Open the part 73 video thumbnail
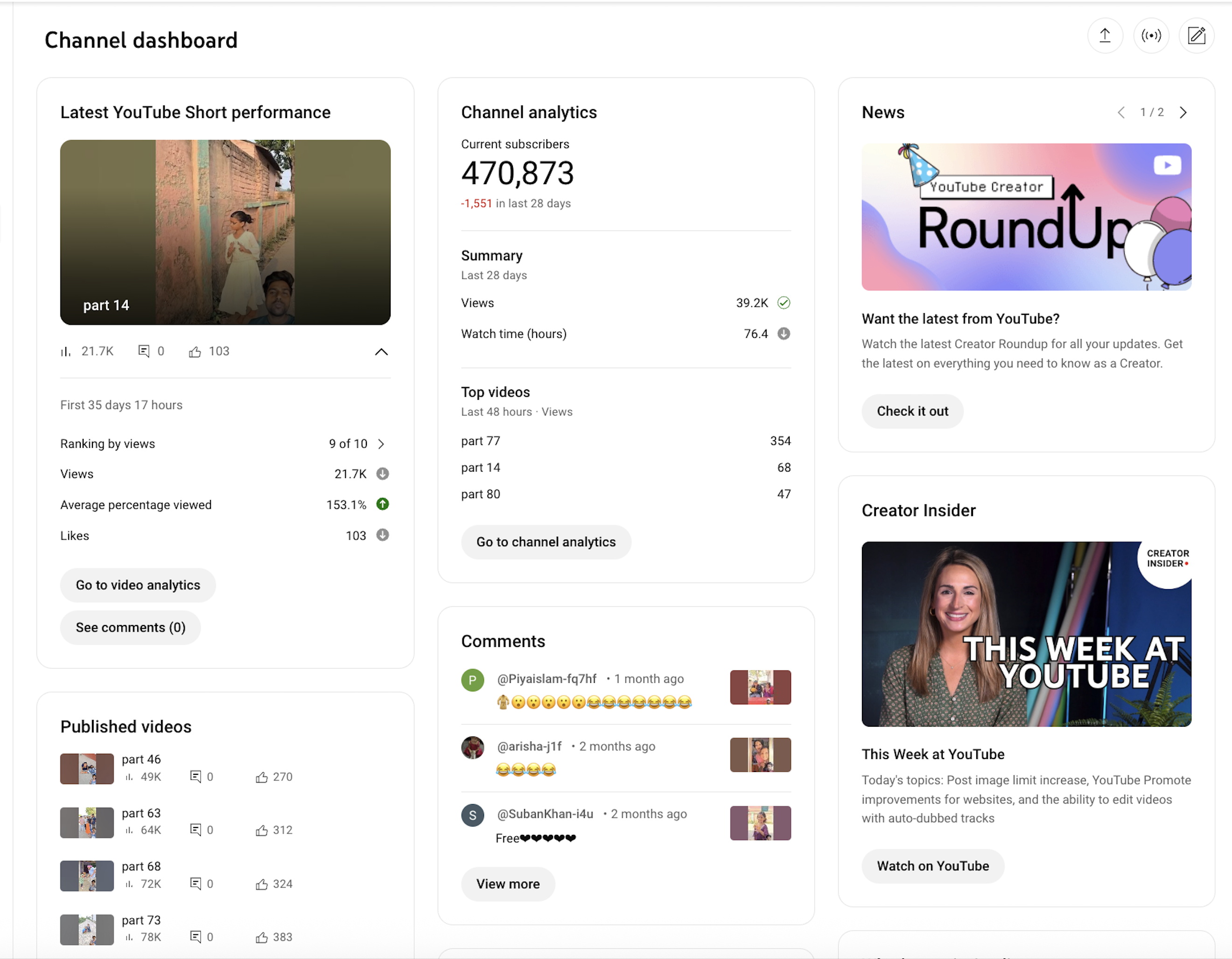The width and height of the screenshot is (1232, 959). click(87, 930)
